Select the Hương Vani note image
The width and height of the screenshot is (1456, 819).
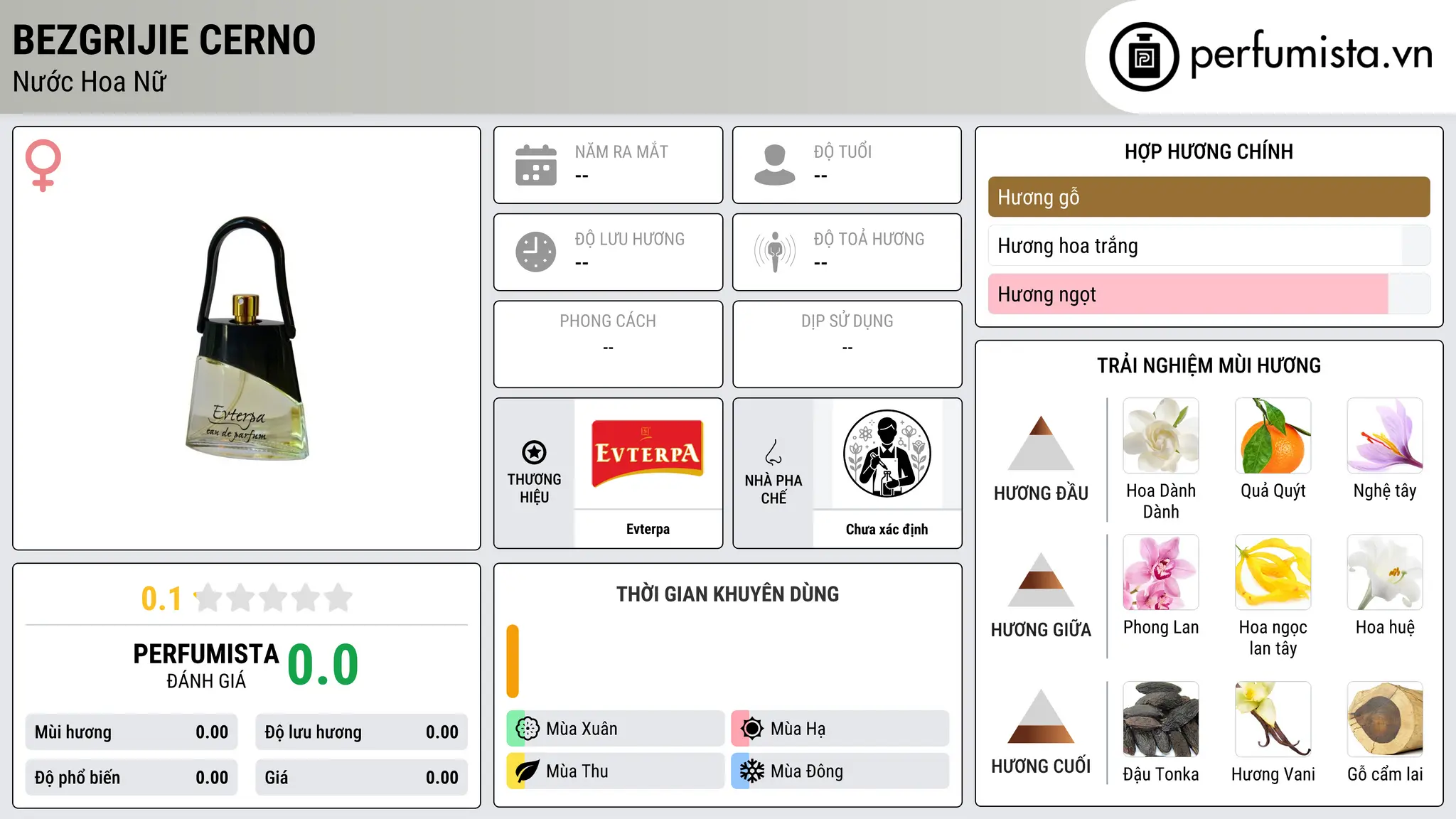click(x=1273, y=719)
